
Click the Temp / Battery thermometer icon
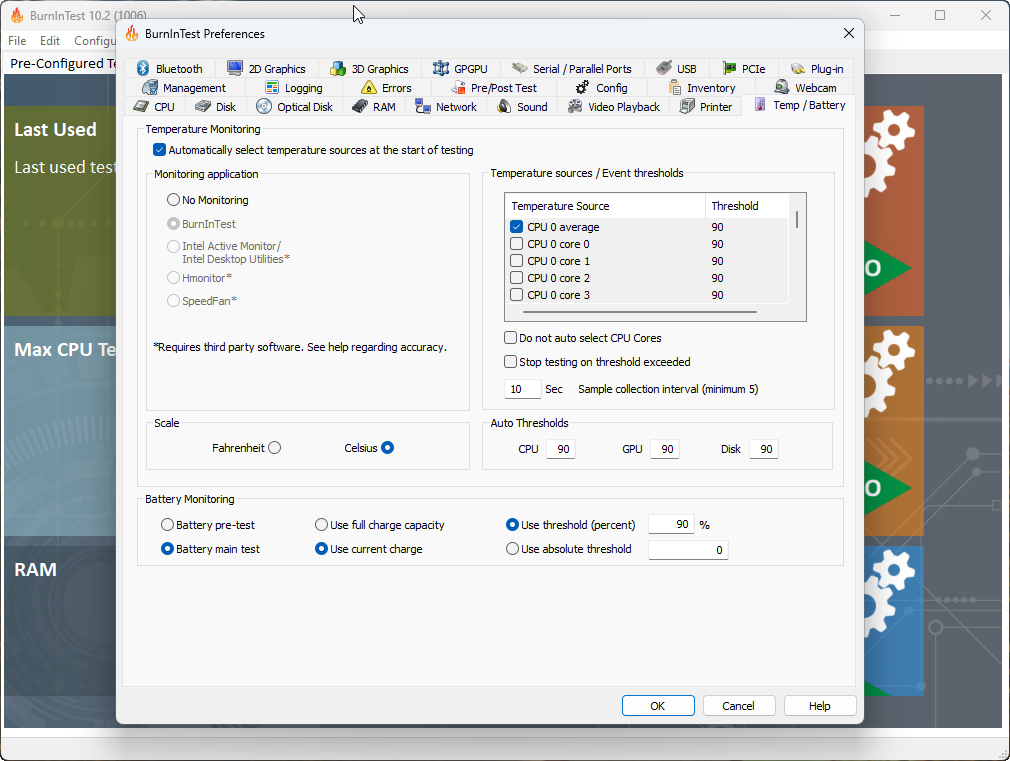tap(761, 105)
